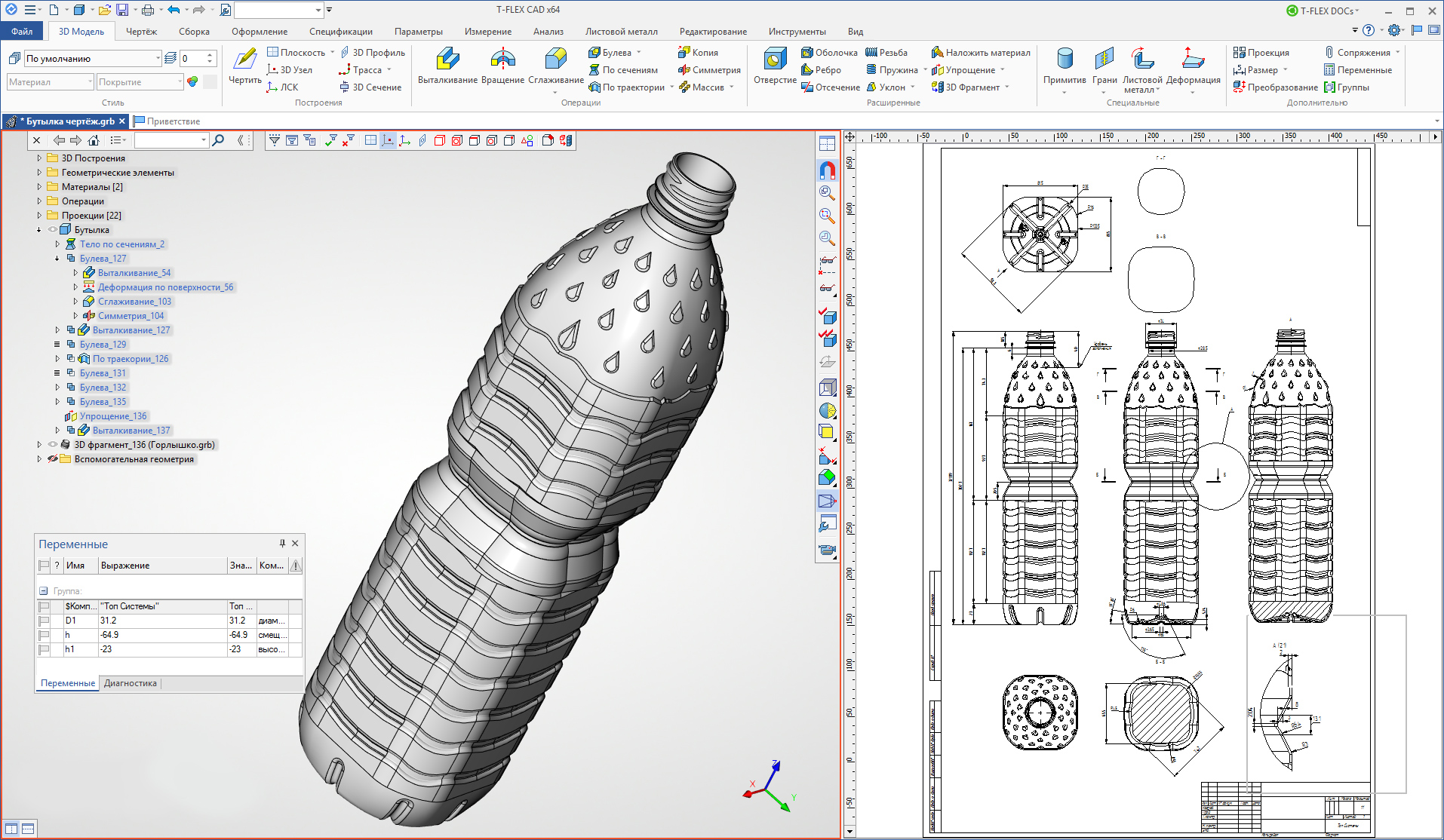The height and width of the screenshot is (840, 1444).
Task: Start the Вращение (Revolve) operation
Action: pos(502,66)
